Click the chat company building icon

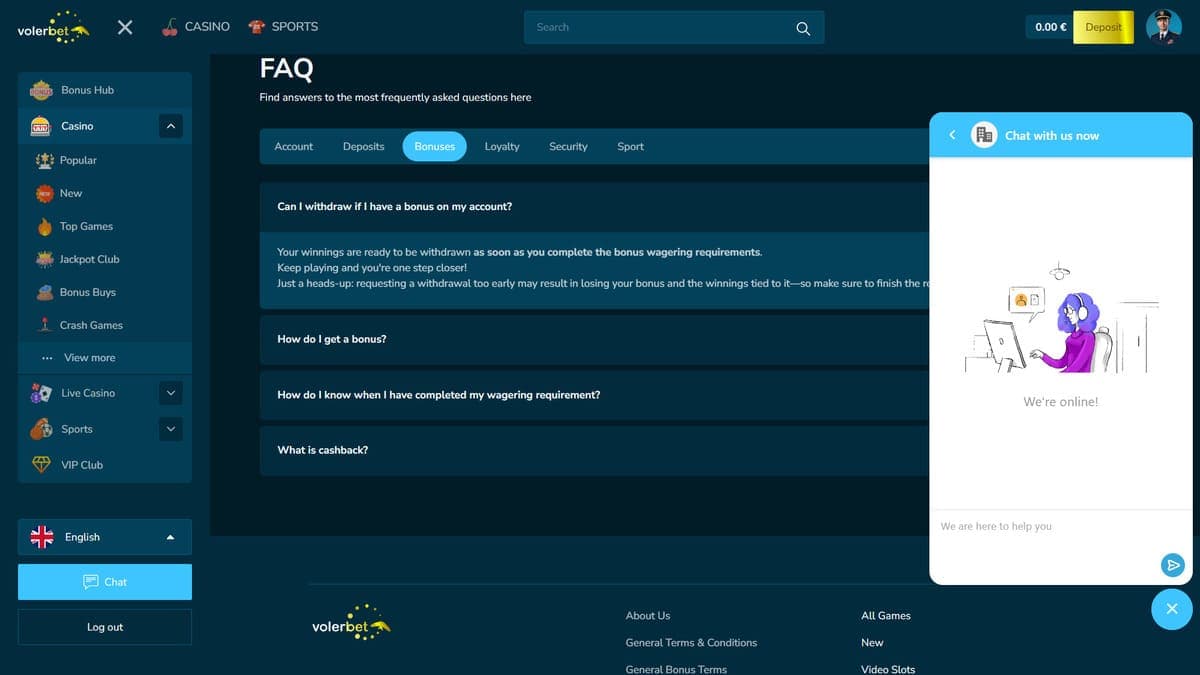click(x=984, y=135)
